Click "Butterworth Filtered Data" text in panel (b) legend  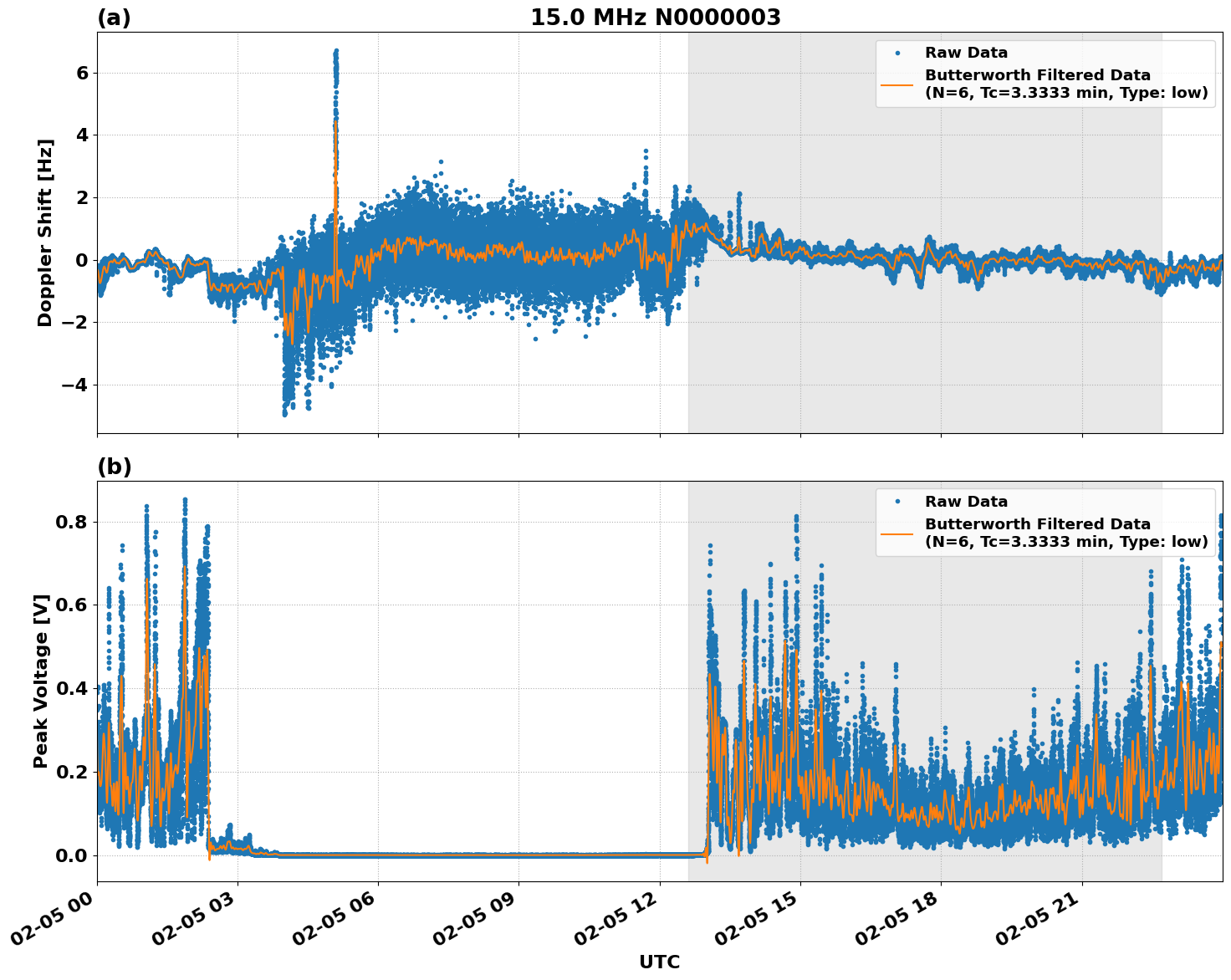click(1037, 524)
